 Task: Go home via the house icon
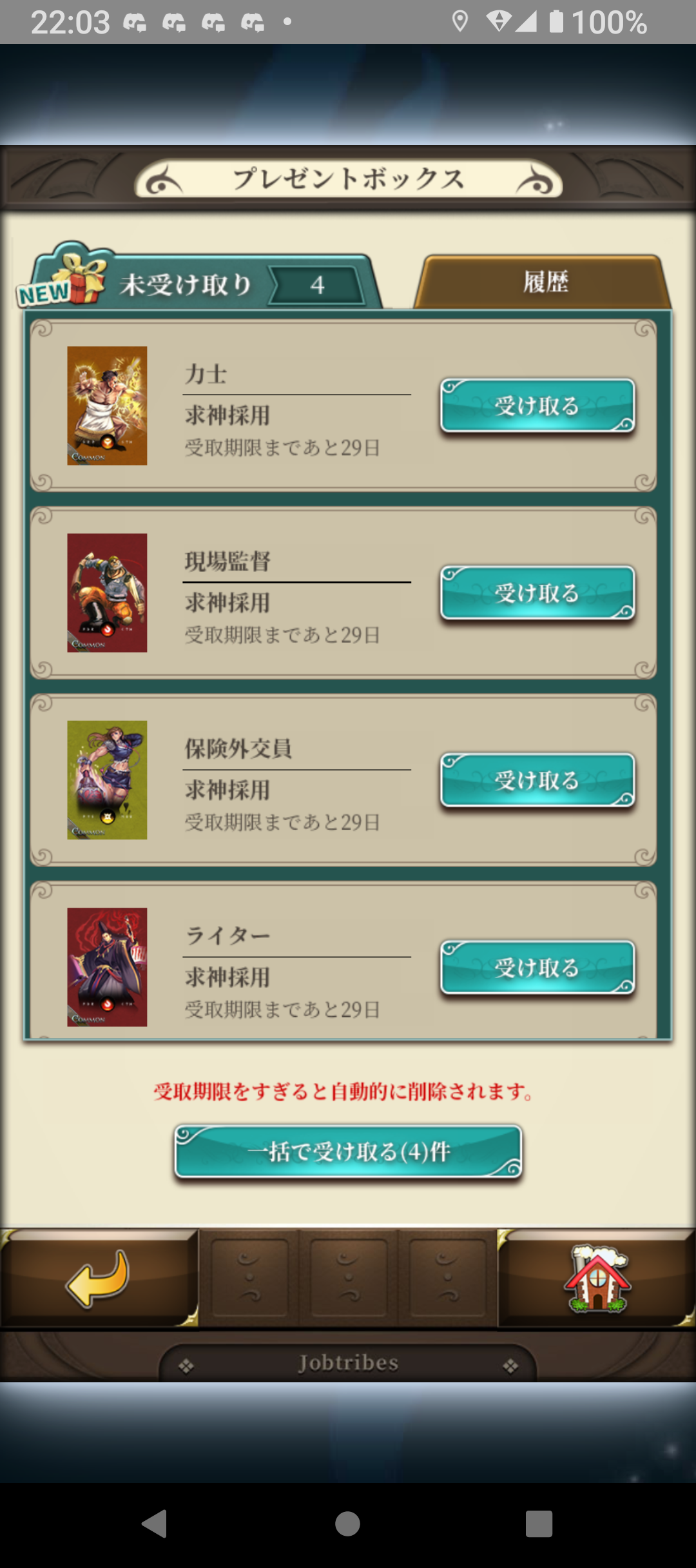click(597, 1279)
